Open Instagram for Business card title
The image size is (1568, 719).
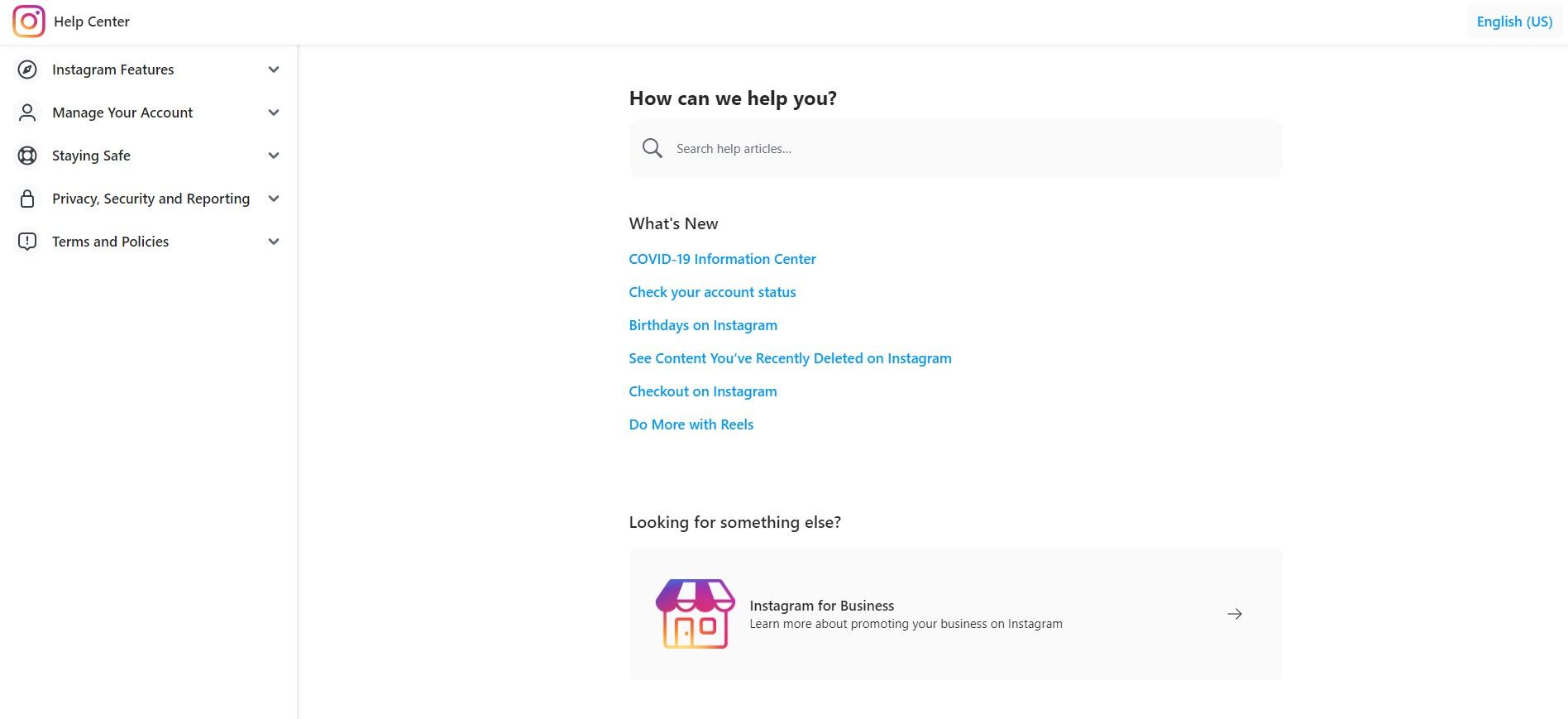(821, 606)
